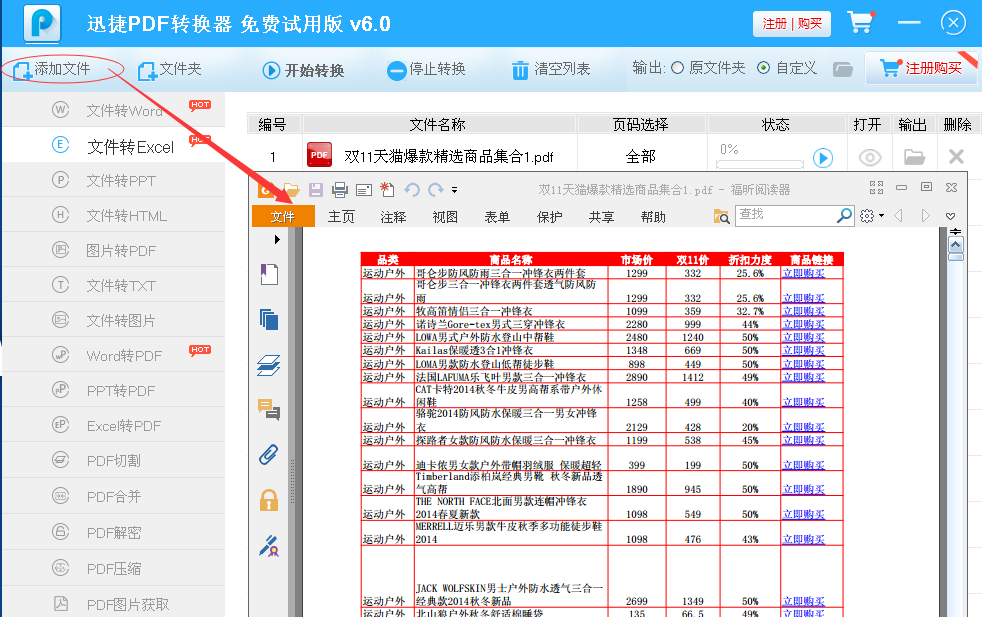982x617 pixels.
Task: Delete file row 1 with the X icon
Action: pyautogui.click(x=956, y=157)
